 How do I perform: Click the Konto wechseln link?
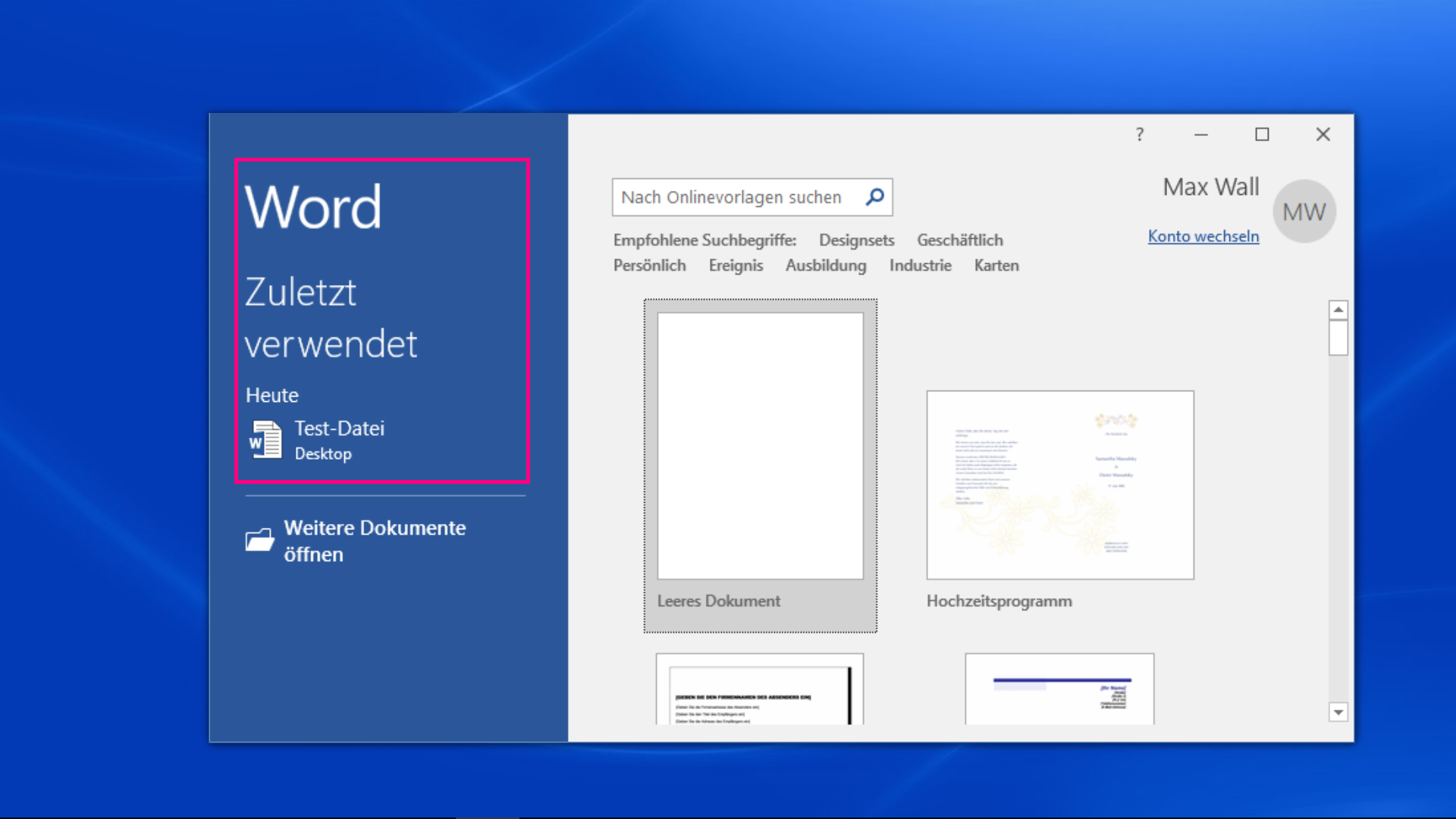1203,237
